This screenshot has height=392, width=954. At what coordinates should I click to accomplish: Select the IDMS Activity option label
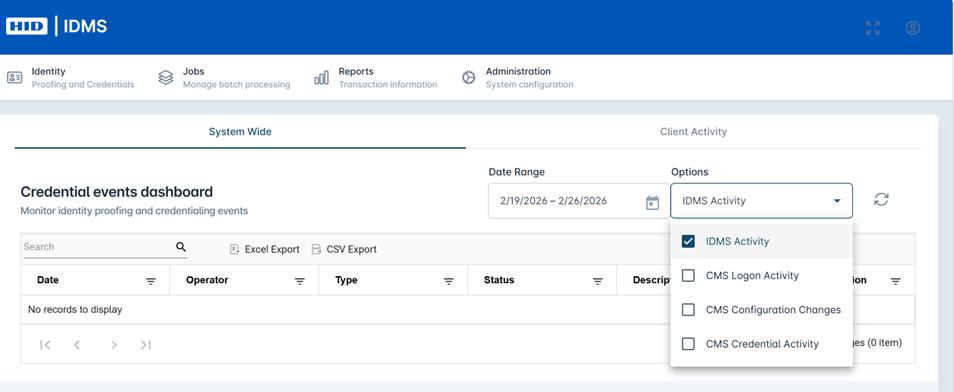pyautogui.click(x=737, y=241)
